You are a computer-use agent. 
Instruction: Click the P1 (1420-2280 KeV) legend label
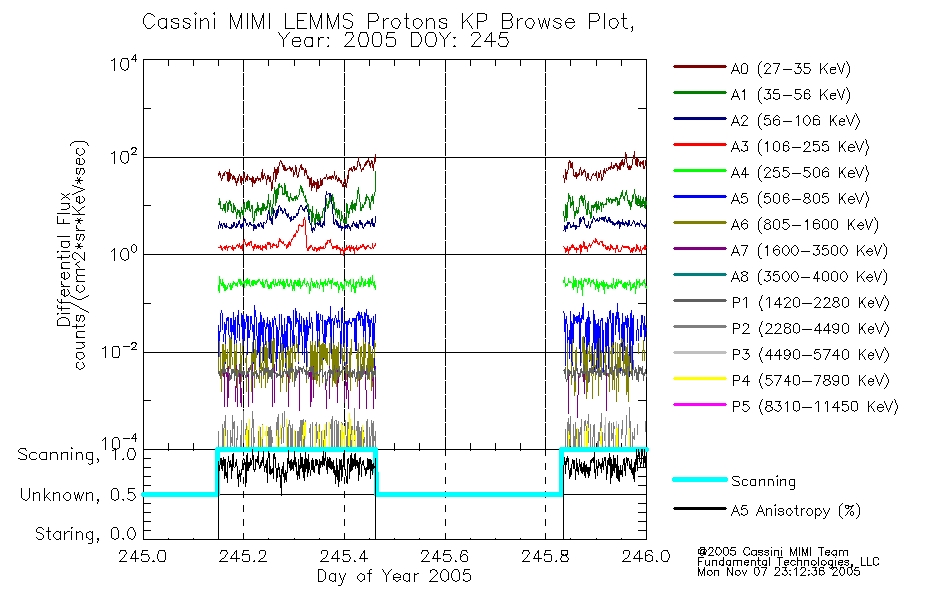(810, 303)
